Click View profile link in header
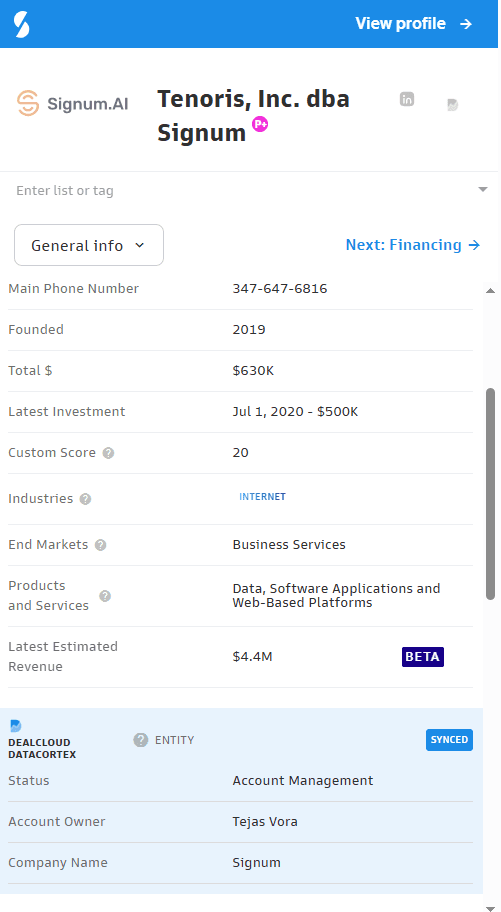501x912 pixels. pos(414,24)
